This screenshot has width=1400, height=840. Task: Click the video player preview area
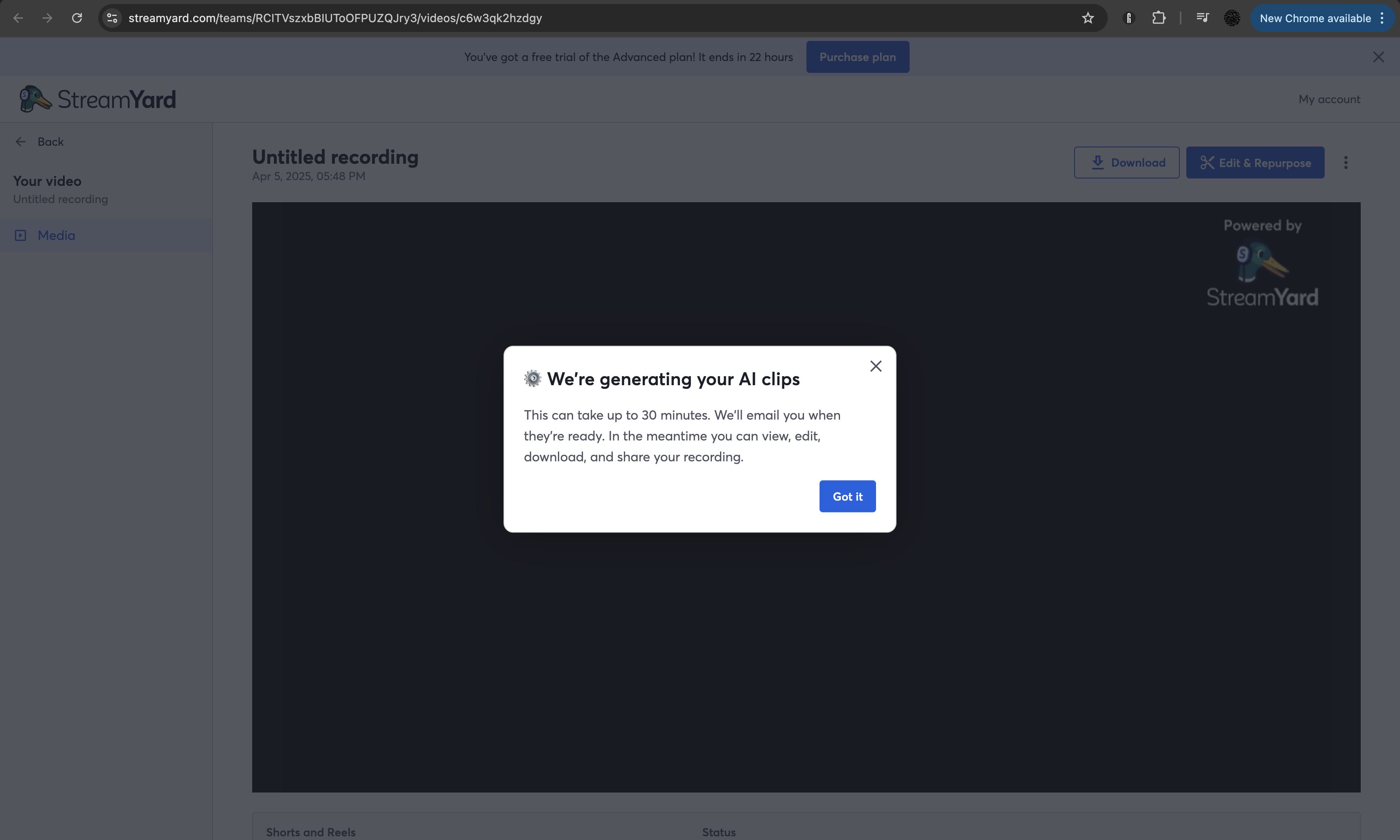coord(806,497)
